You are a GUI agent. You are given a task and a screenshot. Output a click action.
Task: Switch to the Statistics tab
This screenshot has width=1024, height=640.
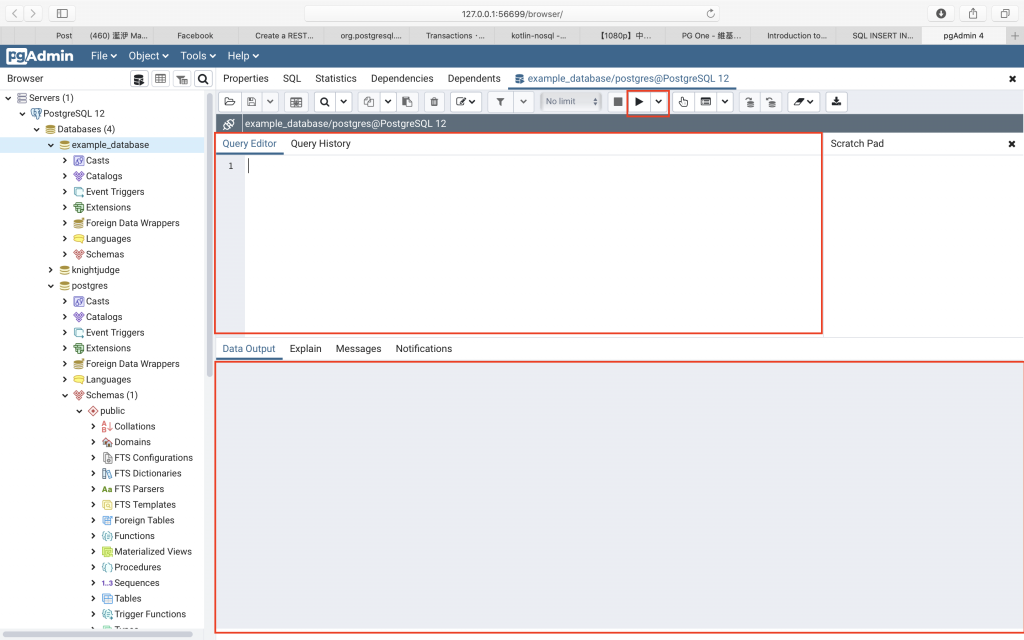click(x=336, y=78)
